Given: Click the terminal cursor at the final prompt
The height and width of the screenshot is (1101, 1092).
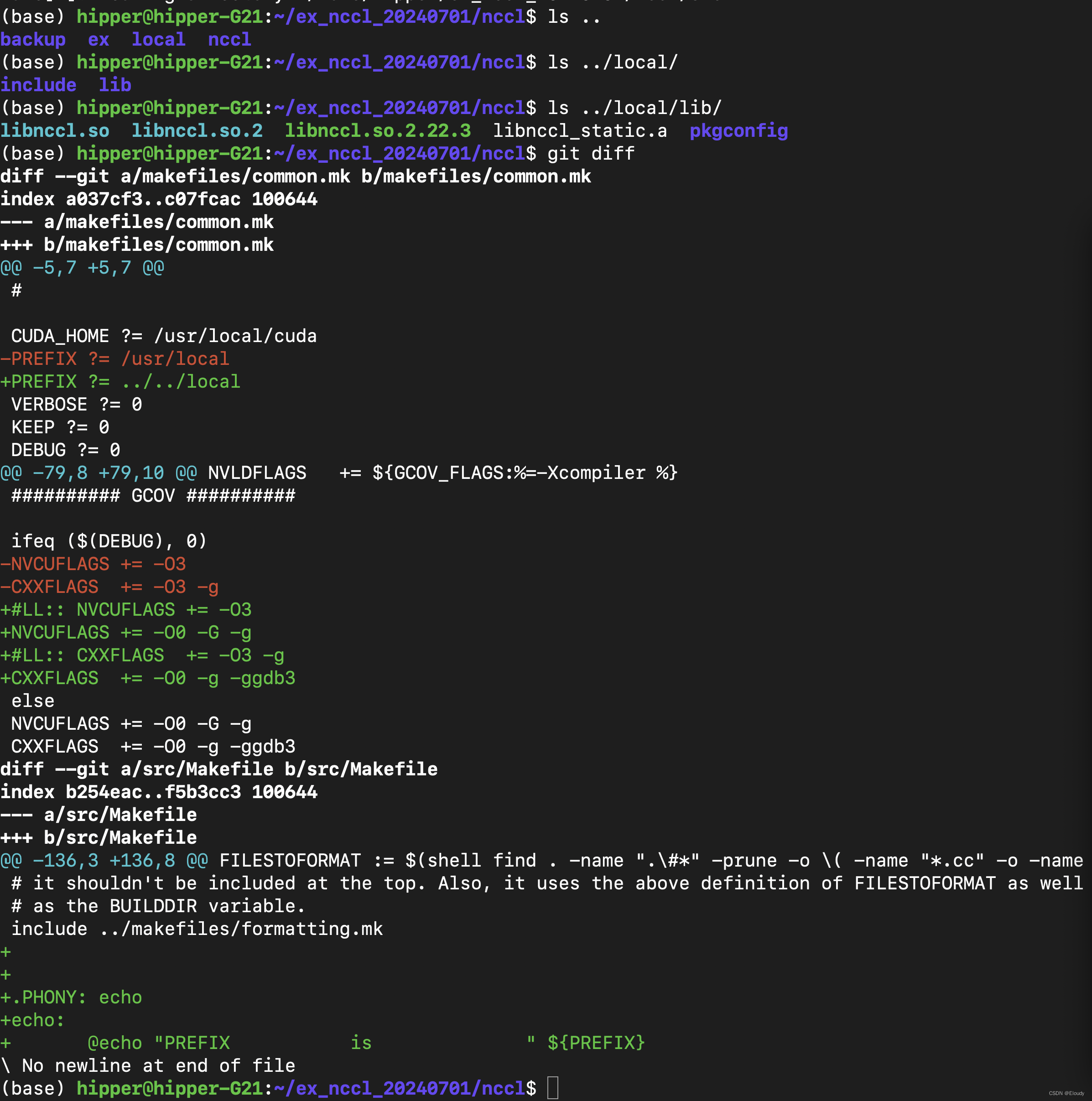Looking at the screenshot, I should [x=552, y=1088].
